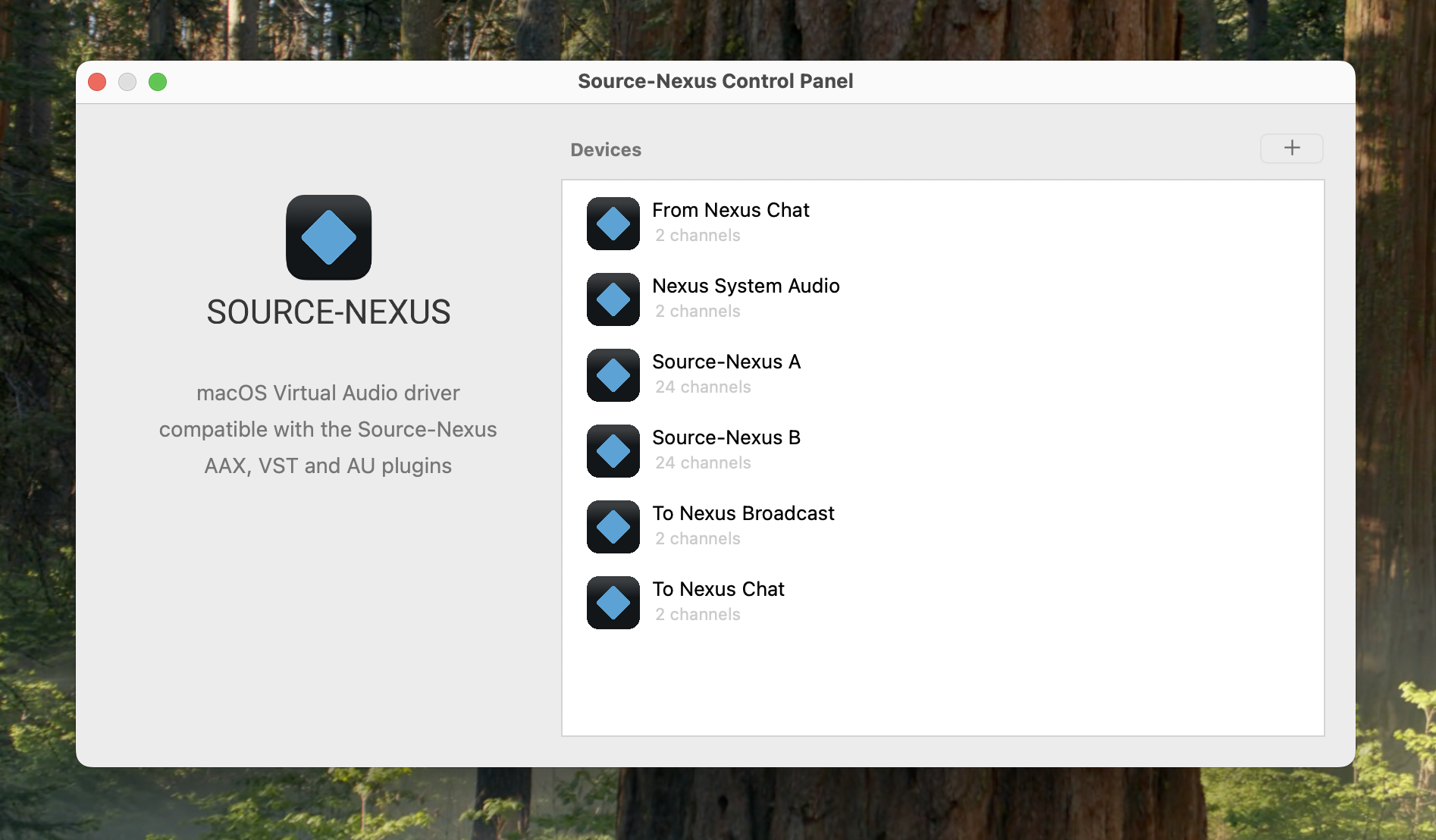This screenshot has width=1436, height=840.
Task: Click the To Nexus Broadcast device icon
Action: (x=613, y=527)
